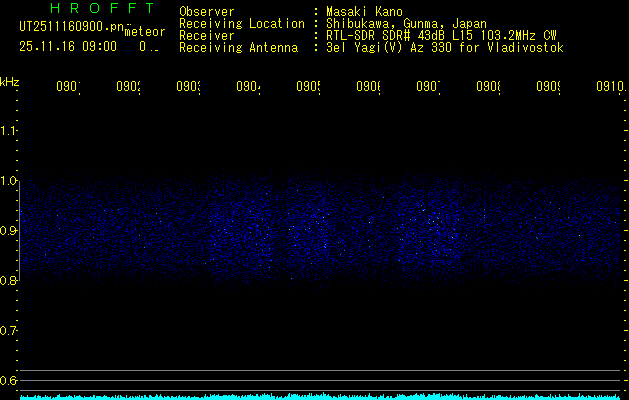
Task: Select 'Shibukawa, Gunma, Japan' location text
Action: point(406,24)
